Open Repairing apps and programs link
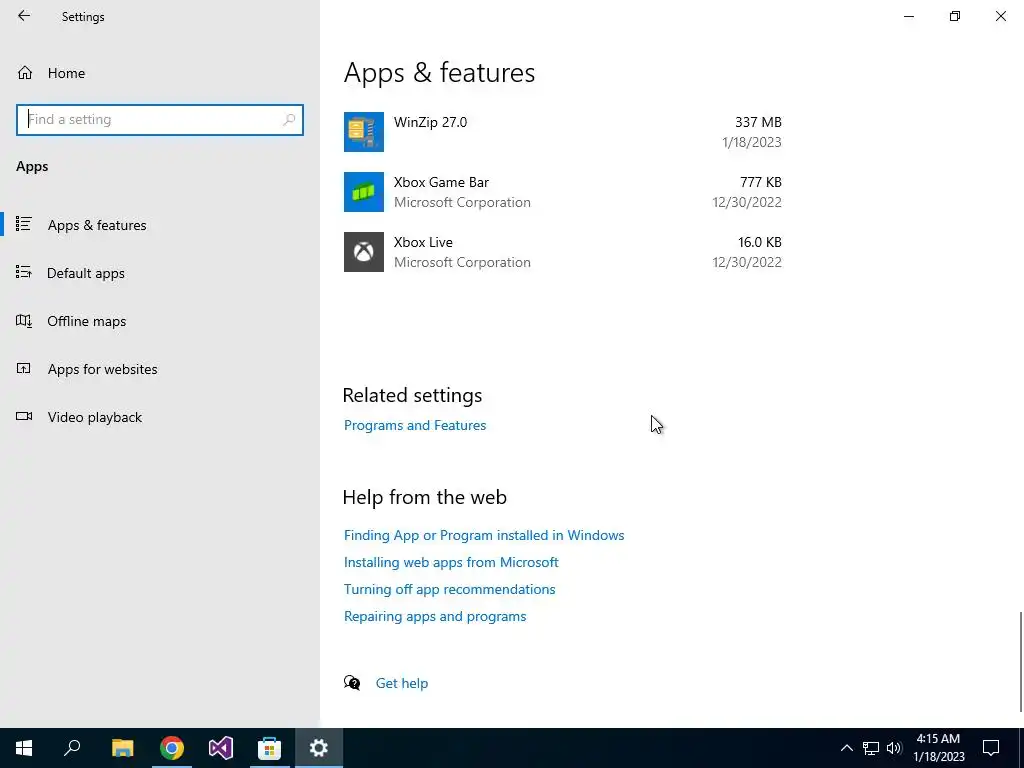Screen dimensions: 1024x768 click(435, 616)
